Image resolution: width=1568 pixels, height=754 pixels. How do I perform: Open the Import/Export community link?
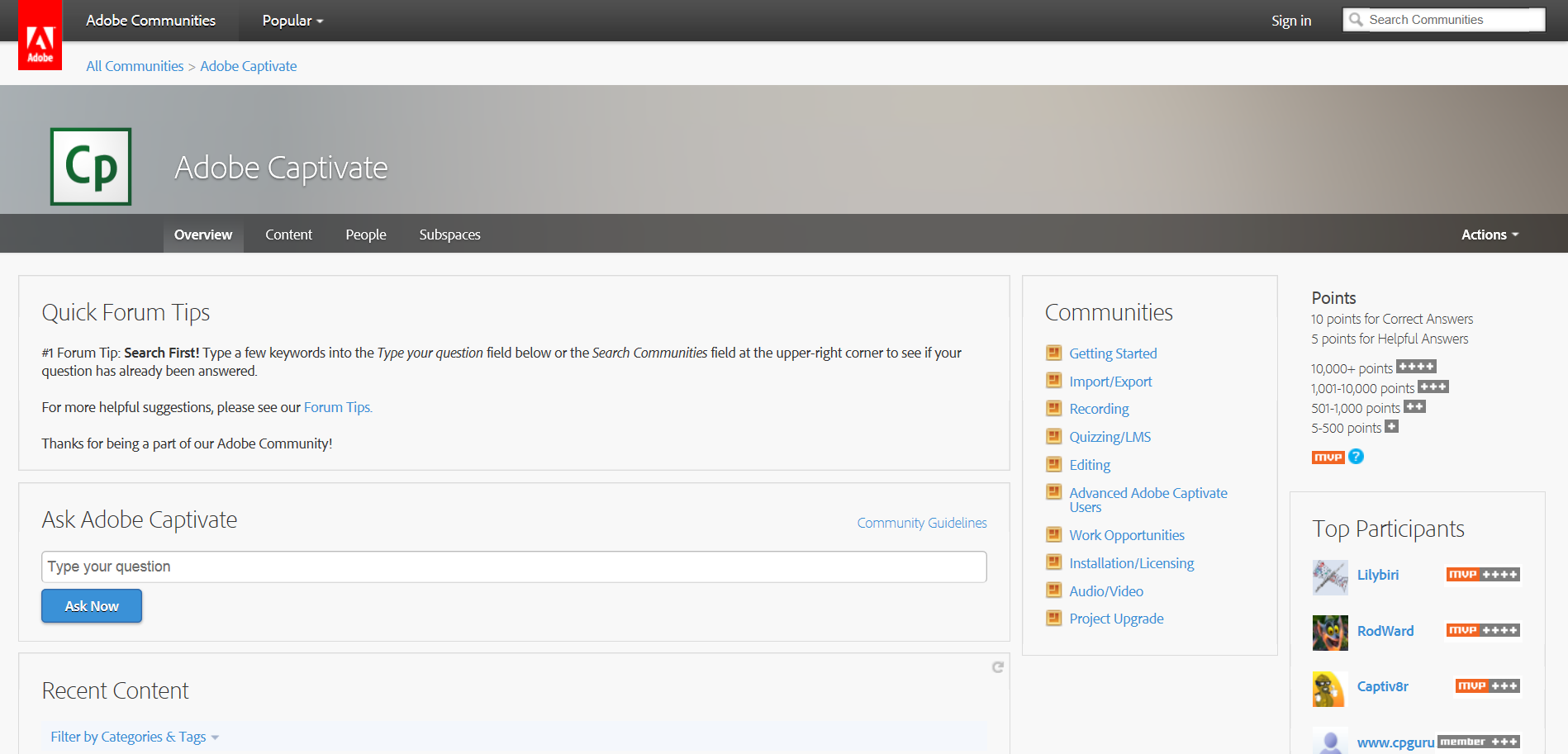click(1110, 382)
